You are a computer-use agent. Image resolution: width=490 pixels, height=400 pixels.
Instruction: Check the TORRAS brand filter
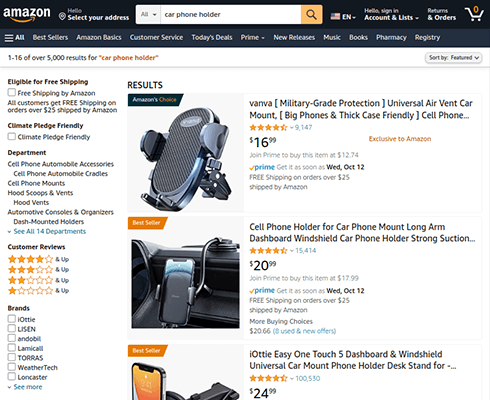click(x=12, y=357)
